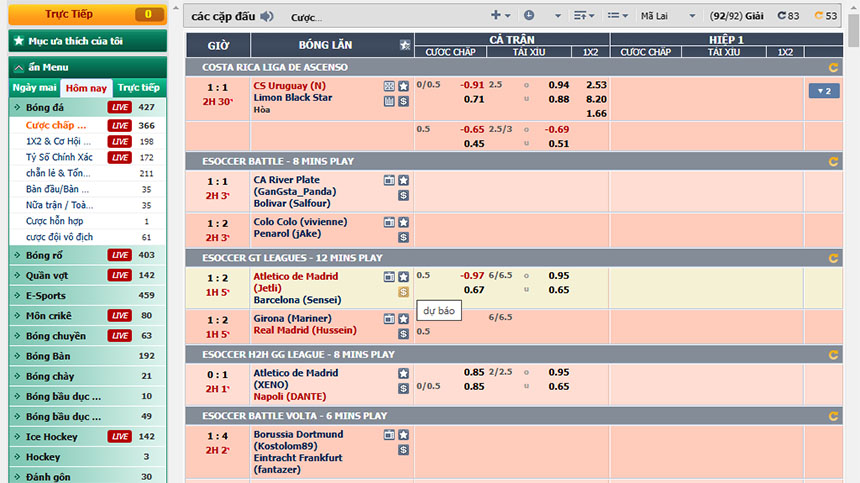The image size is (860, 483).
Task: Click dollar icon for Girona match
Action: tap(404, 334)
